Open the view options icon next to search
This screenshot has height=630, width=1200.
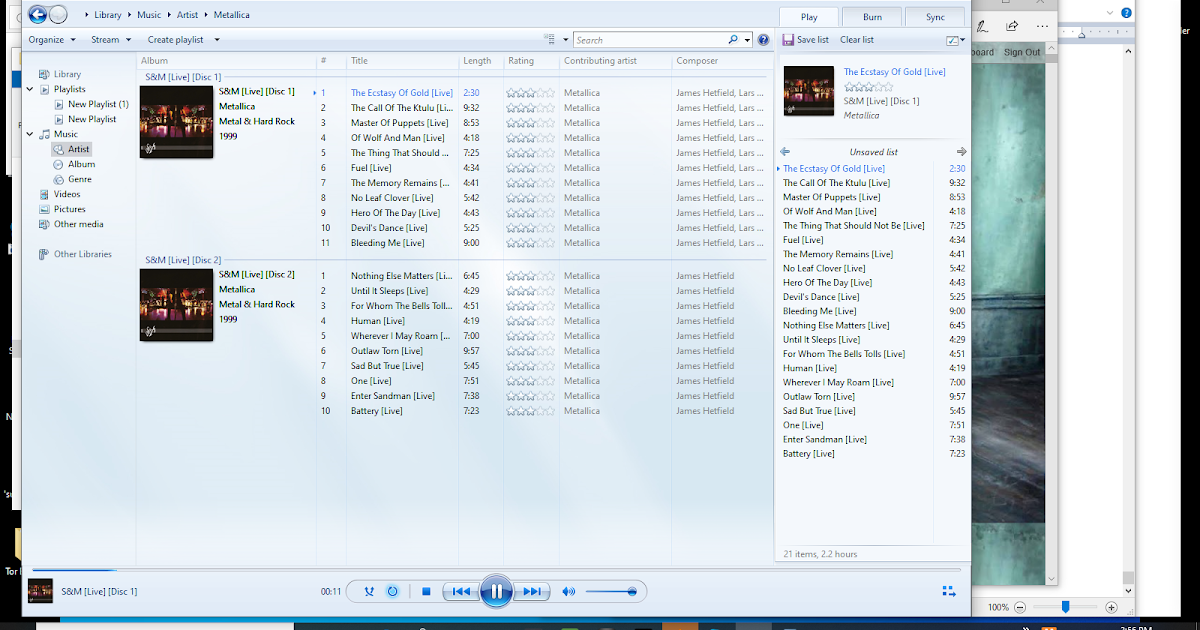click(549, 40)
